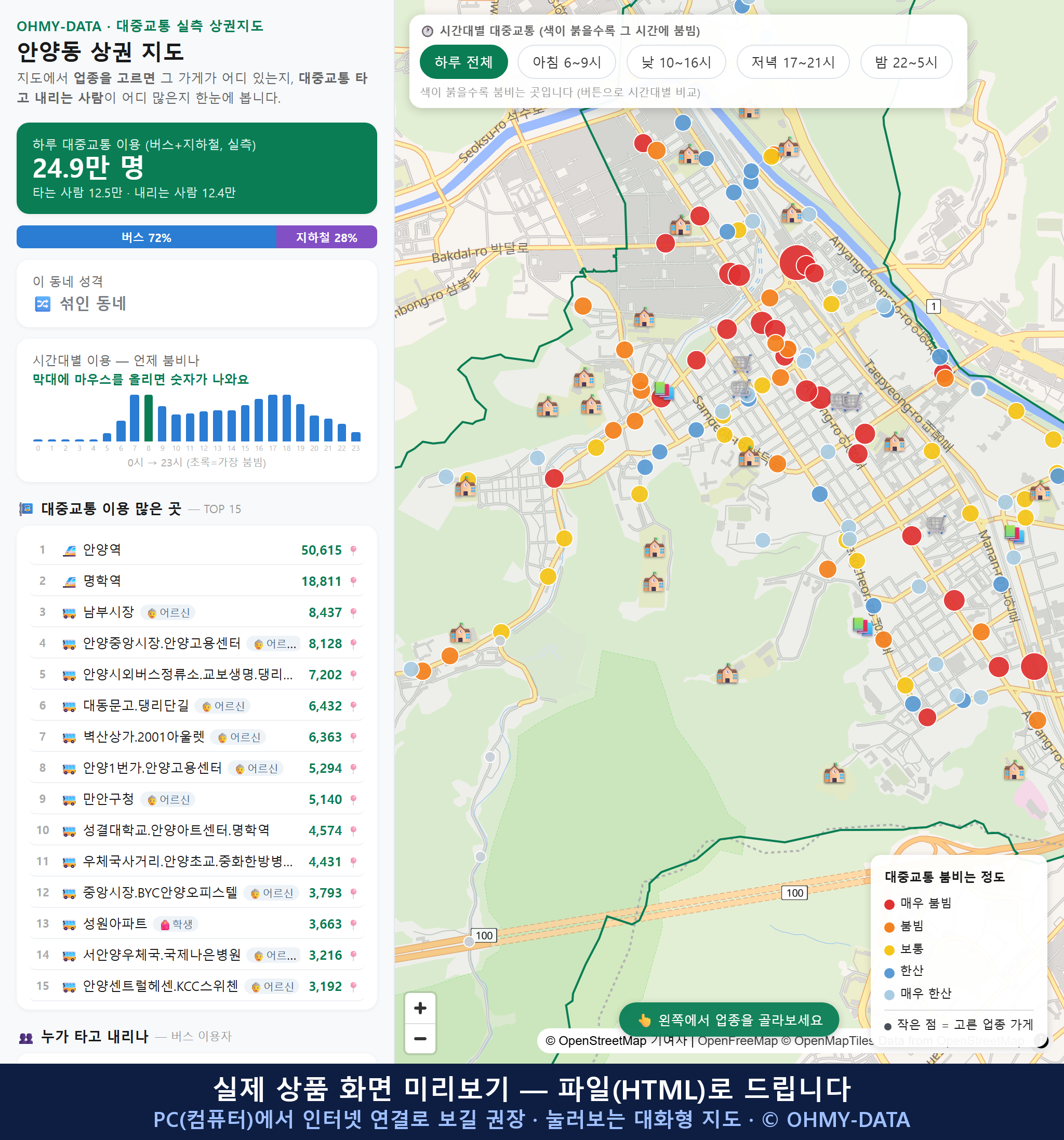Image resolution: width=1064 pixels, height=1140 pixels.
Task: Click pin icon for 만안구청 row
Action: coord(353,799)
